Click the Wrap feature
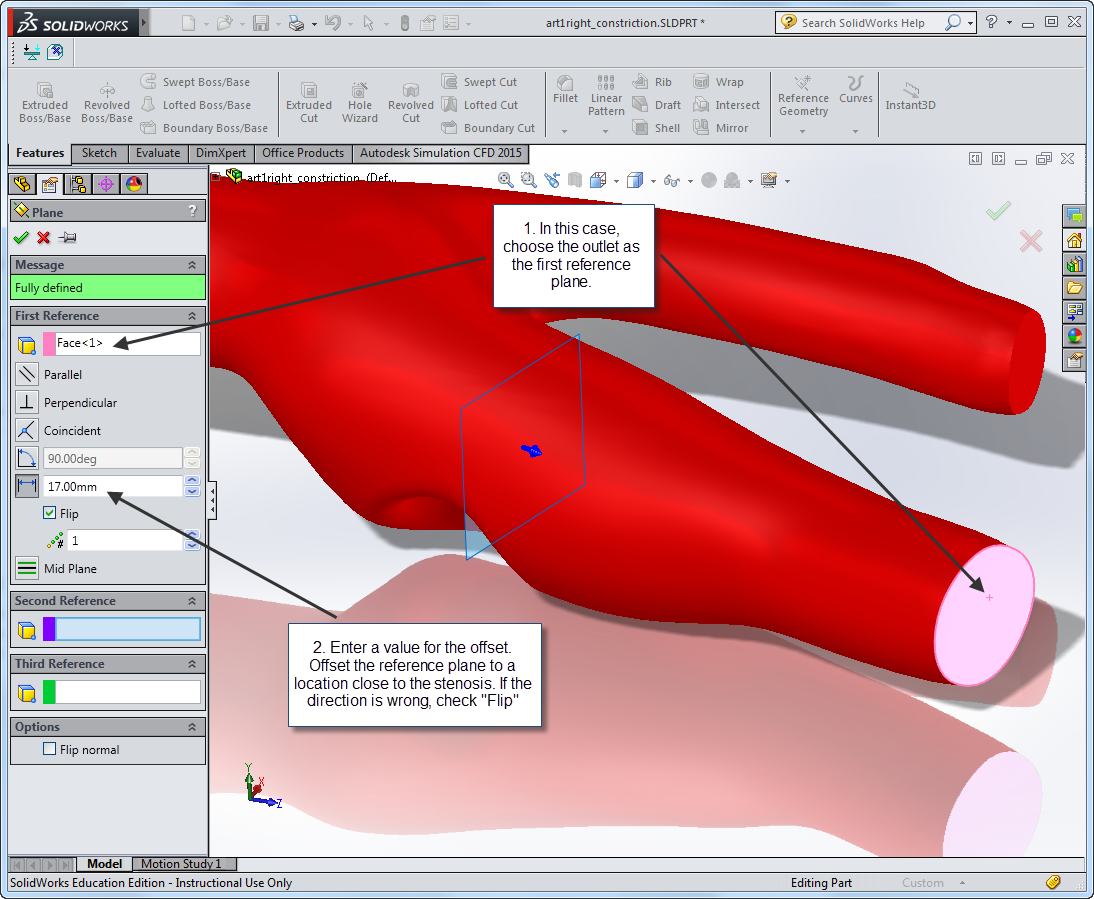This screenshot has width=1094, height=899. click(x=718, y=82)
